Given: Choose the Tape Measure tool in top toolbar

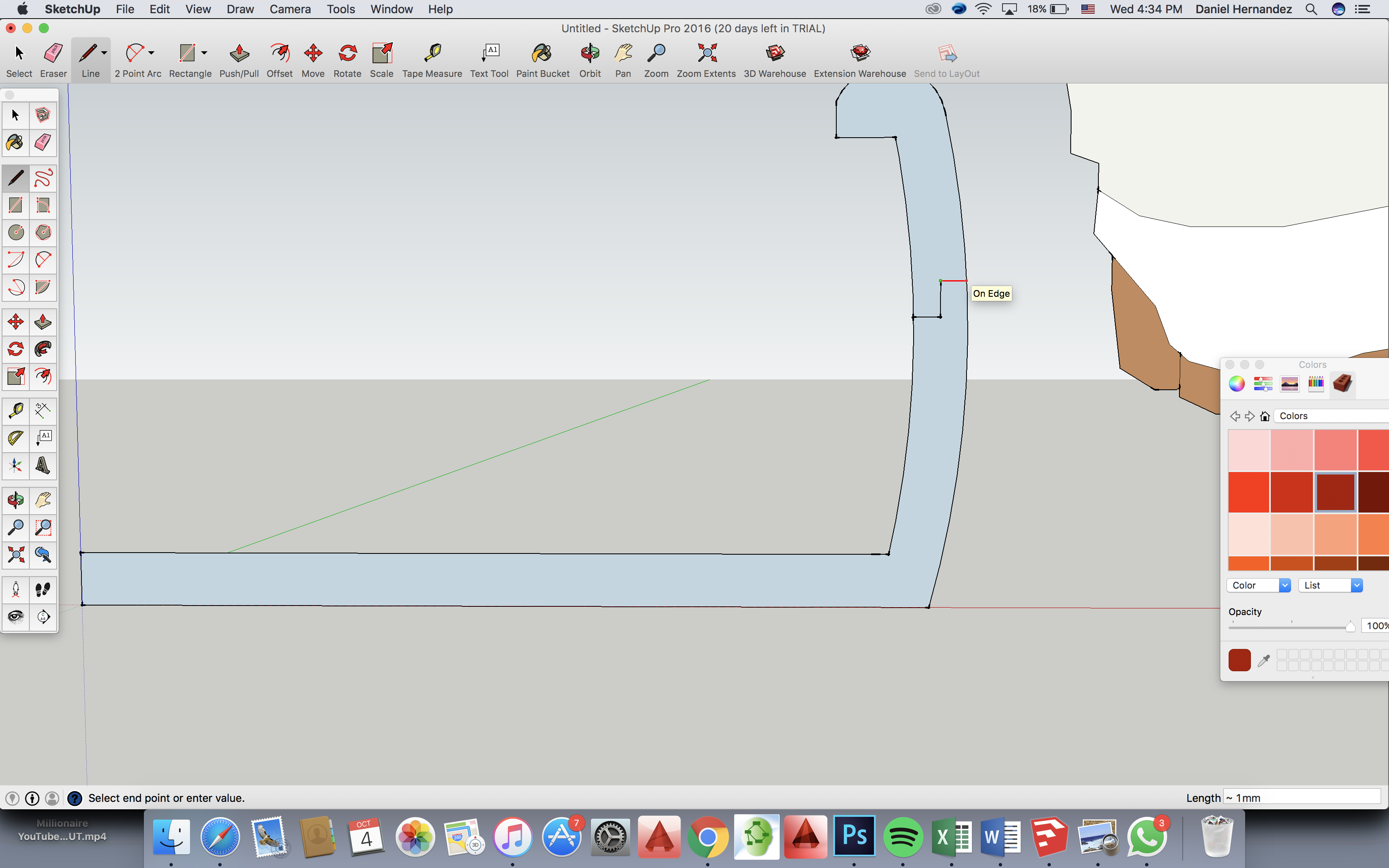Looking at the screenshot, I should coord(432,60).
